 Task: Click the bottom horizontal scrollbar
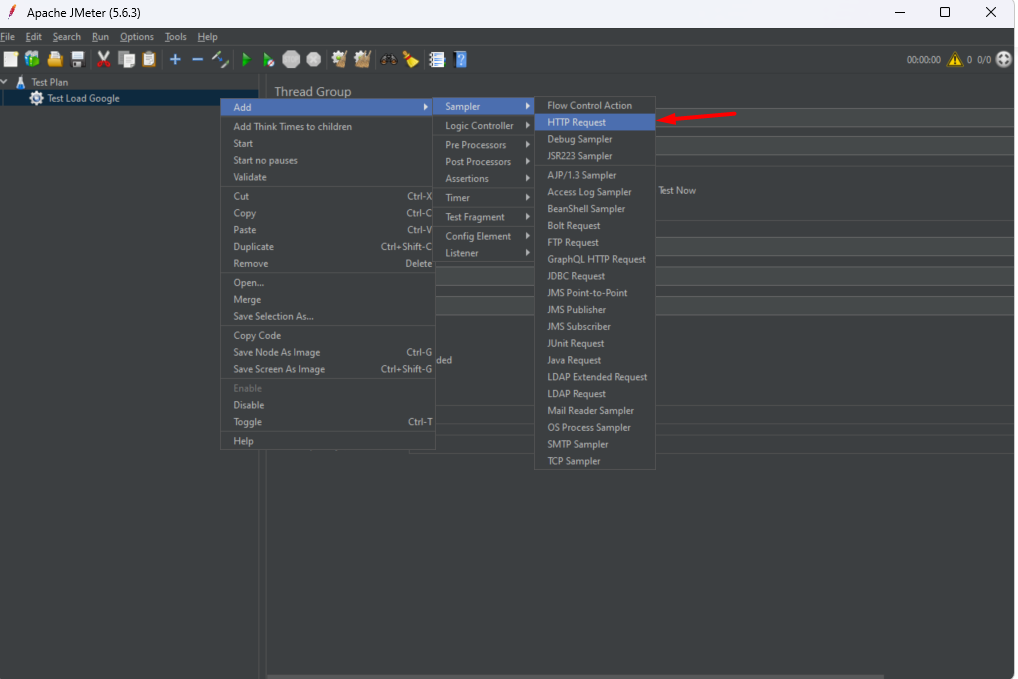575,677
